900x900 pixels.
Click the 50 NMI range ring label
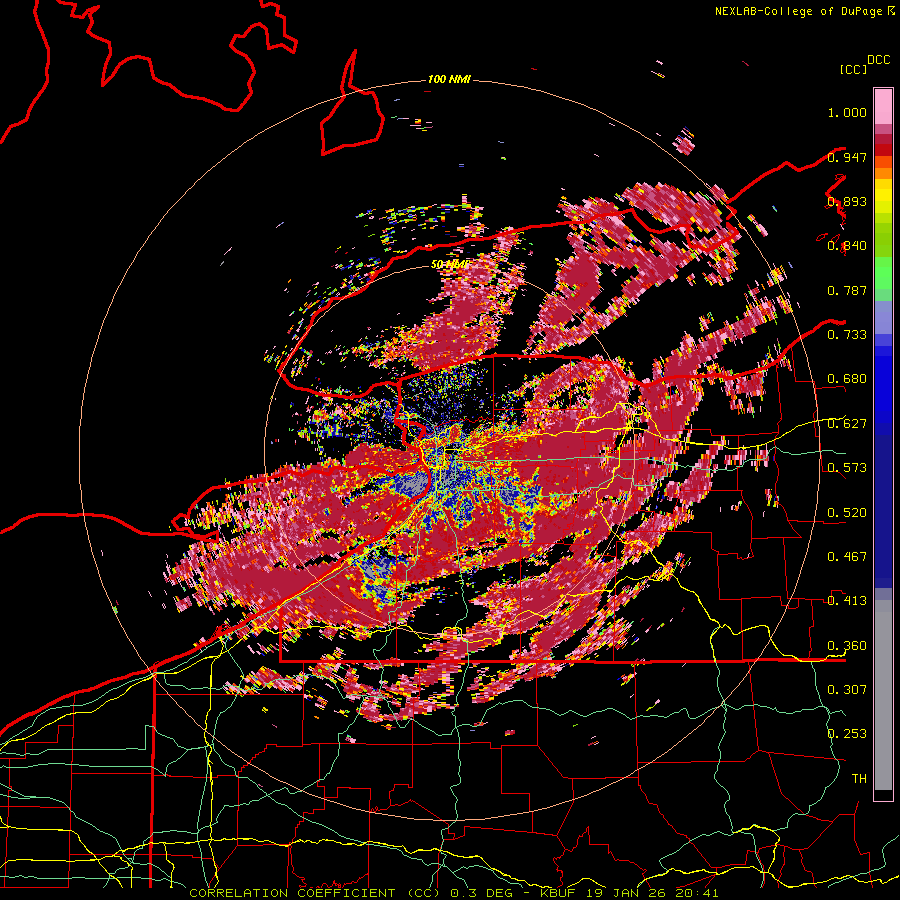click(x=450, y=264)
